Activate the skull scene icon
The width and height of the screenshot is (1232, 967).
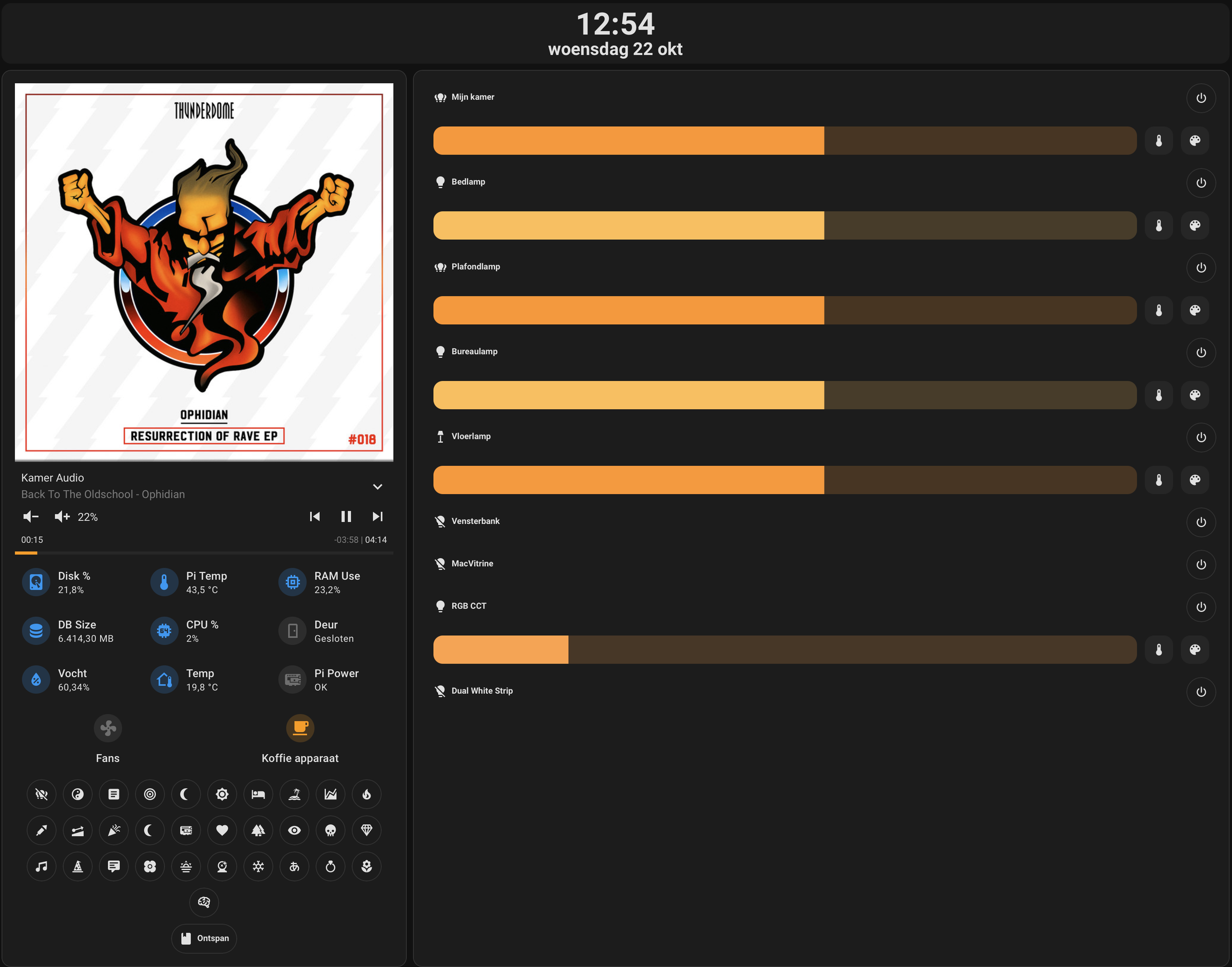pos(331,830)
